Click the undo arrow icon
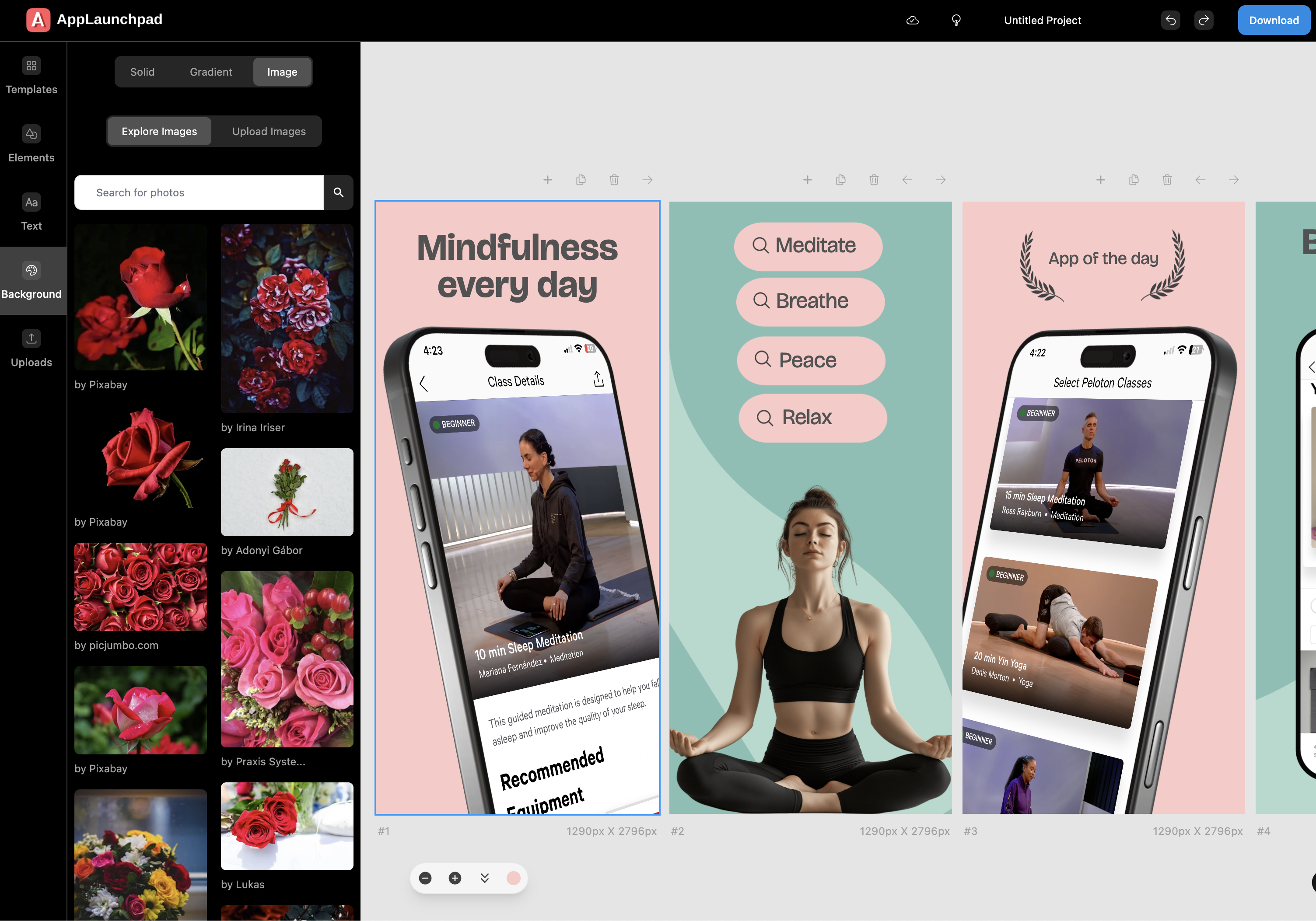Viewport: 1316px width, 921px height. pyautogui.click(x=1170, y=21)
